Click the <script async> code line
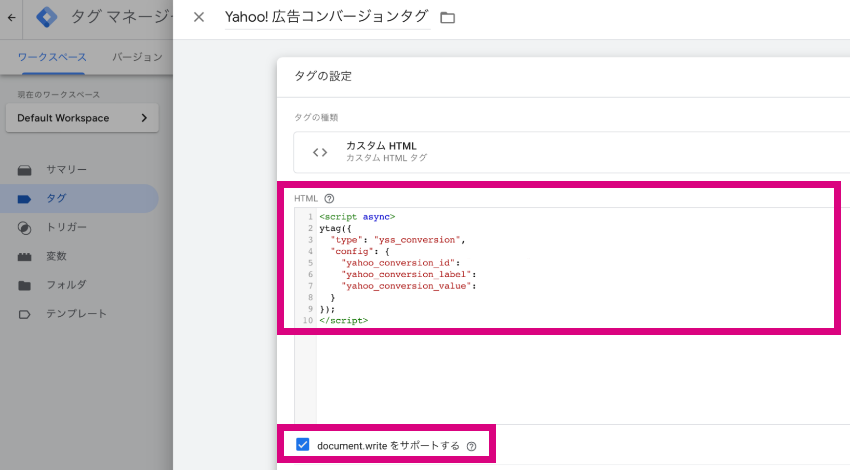850x470 pixels. point(357,217)
